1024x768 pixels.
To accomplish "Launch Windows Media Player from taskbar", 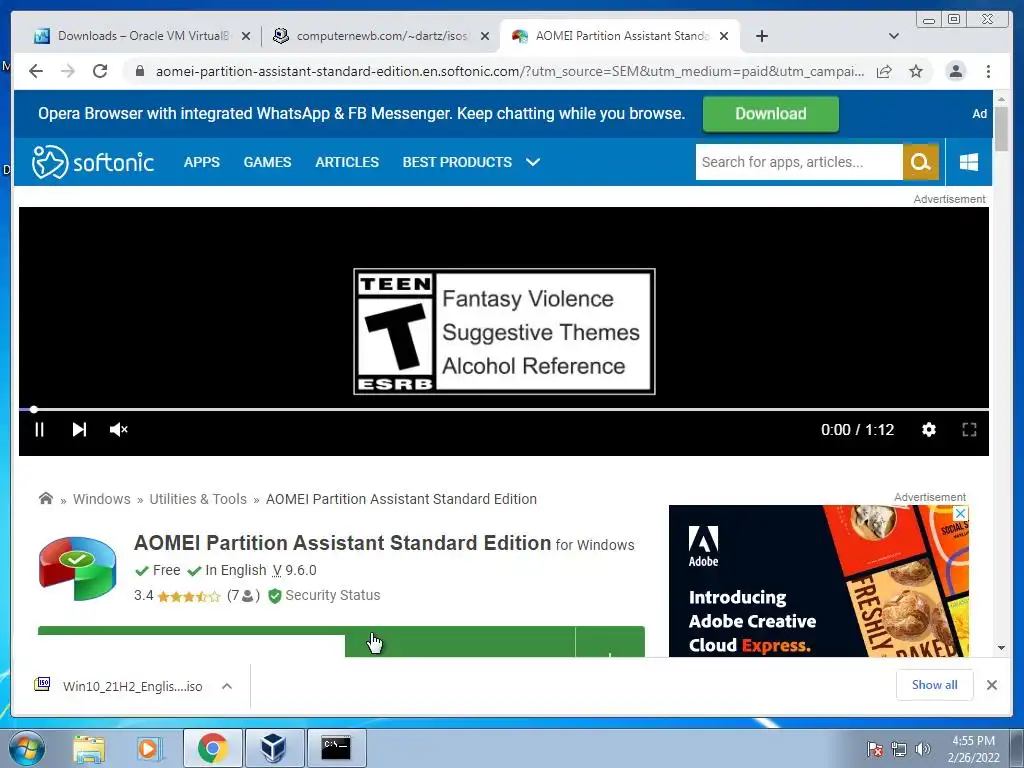I will 148,748.
